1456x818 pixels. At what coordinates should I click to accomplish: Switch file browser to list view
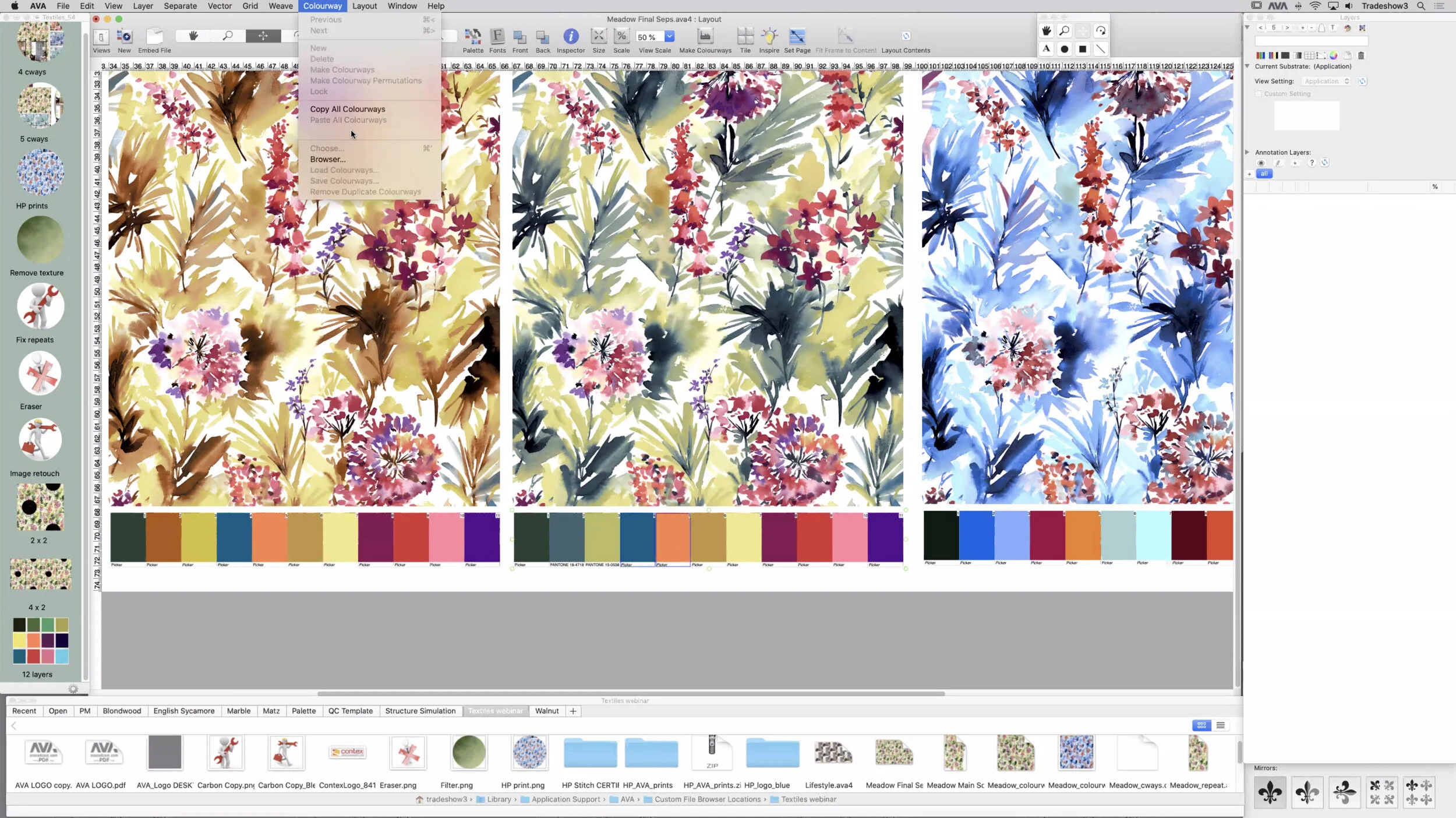1221,725
